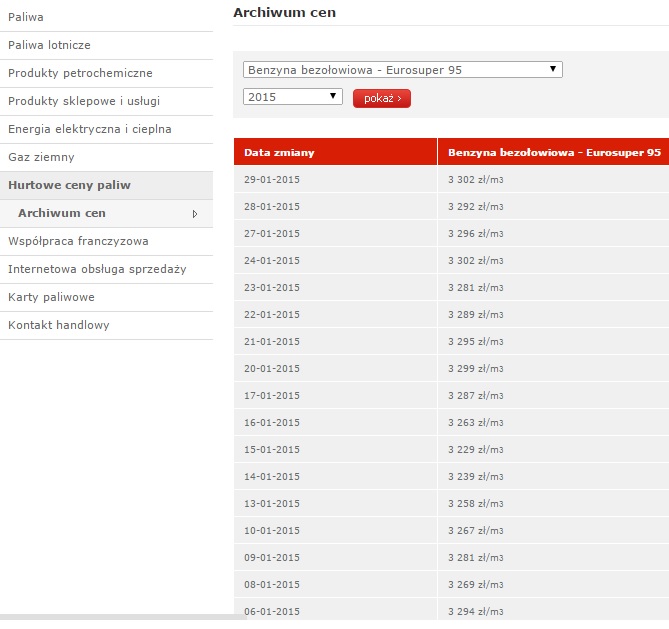This screenshot has width=669, height=629.
Task: Go to Paliwa lotnicze section
Action: point(47,45)
